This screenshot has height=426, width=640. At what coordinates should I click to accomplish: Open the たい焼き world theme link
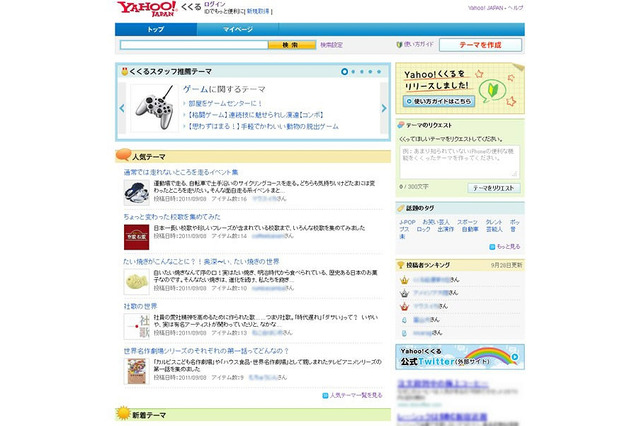point(201,262)
